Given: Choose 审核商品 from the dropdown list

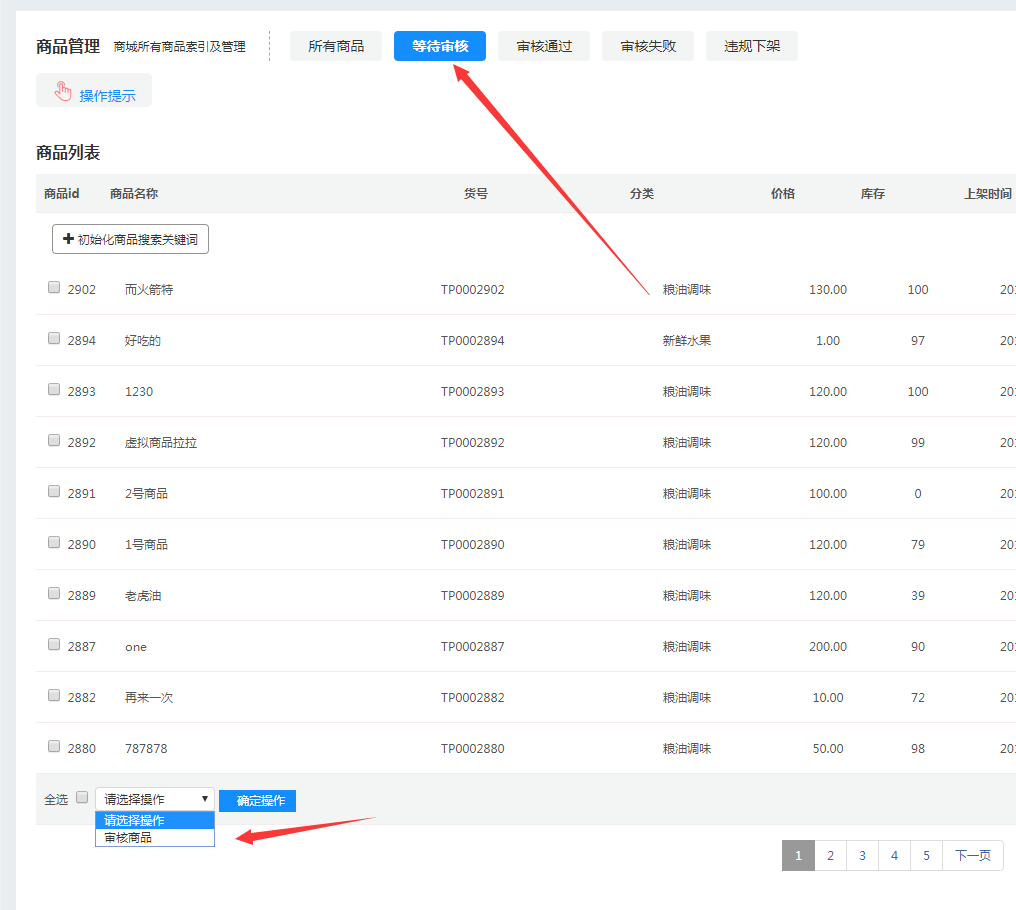Looking at the screenshot, I should pyautogui.click(x=154, y=838).
